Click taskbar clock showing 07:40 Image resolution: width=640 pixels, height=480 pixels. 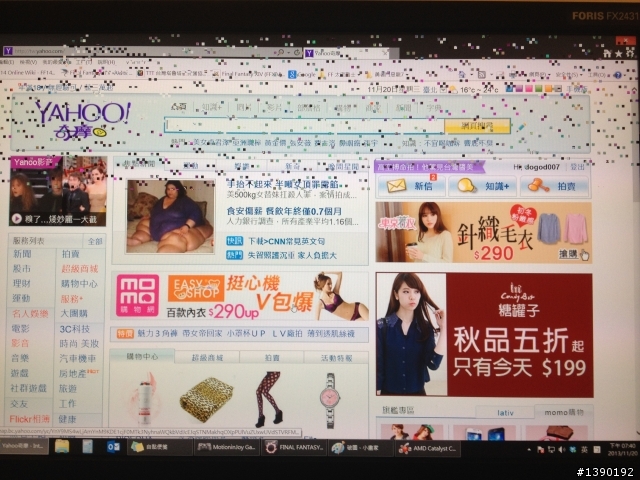point(622,449)
